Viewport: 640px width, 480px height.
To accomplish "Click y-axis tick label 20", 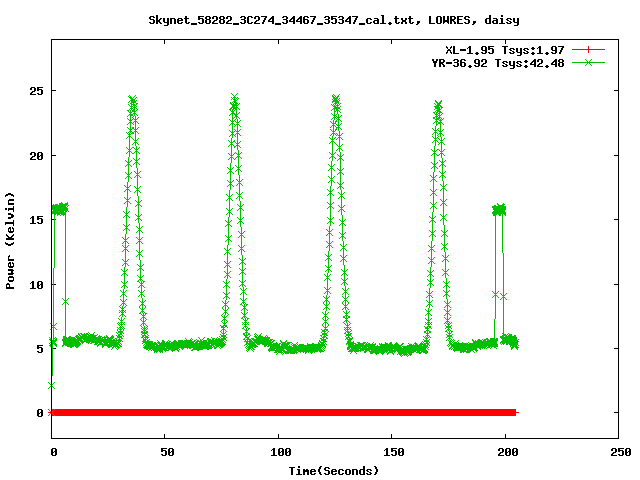I will (36, 156).
